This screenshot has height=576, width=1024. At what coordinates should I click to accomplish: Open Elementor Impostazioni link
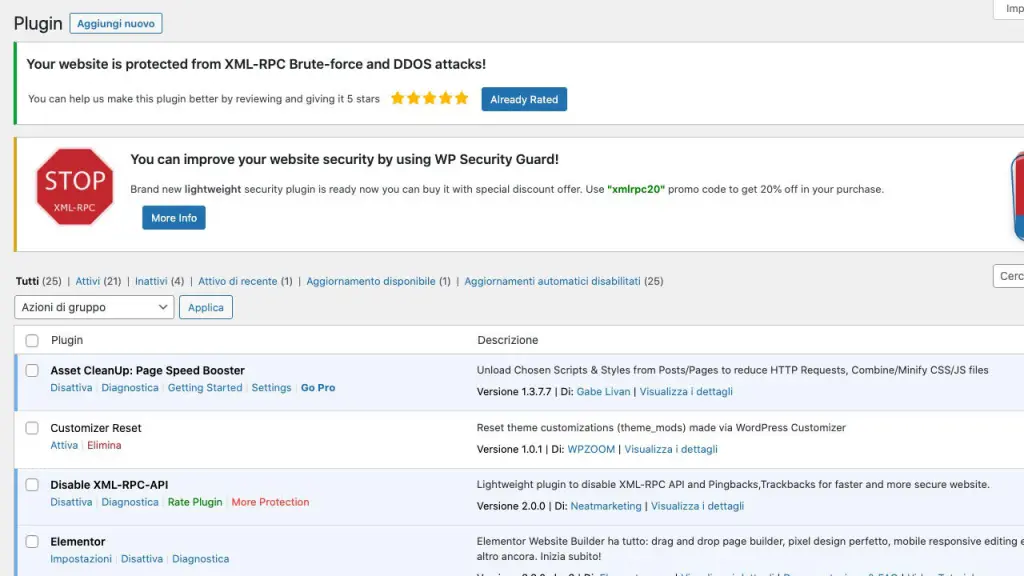click(x=81, y=558)
